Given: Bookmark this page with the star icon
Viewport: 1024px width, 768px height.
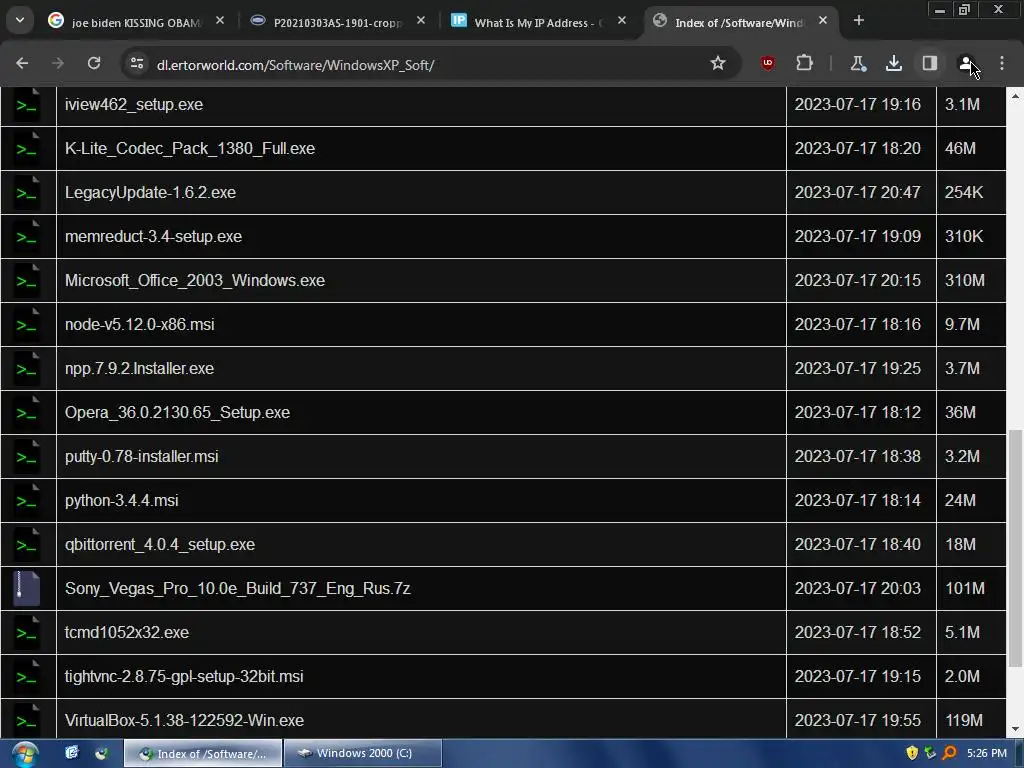Looking at the screenshot, I should (718, 63).
